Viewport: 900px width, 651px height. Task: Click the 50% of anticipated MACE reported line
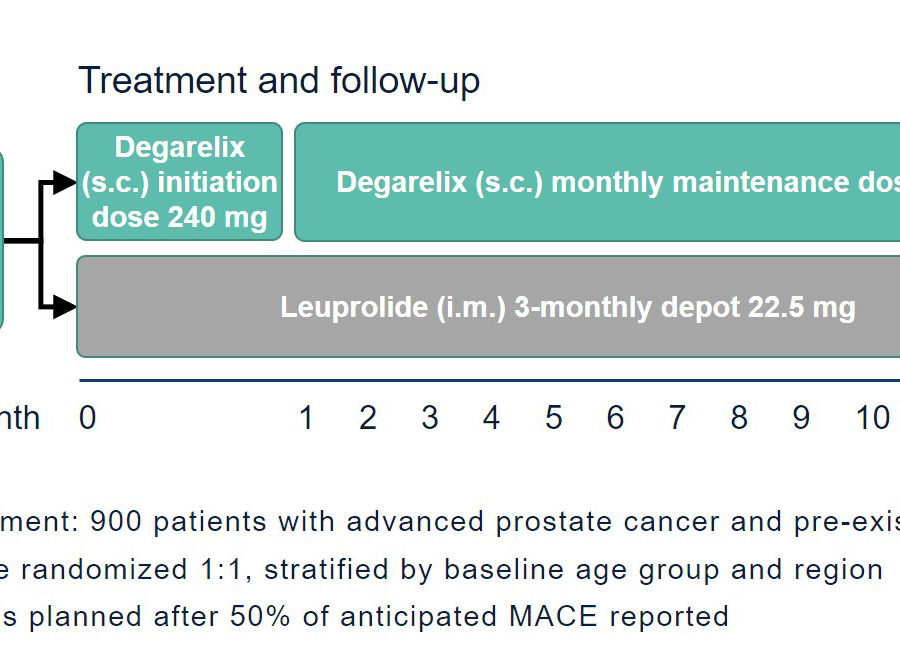pyautogui.click(x=364, y=617)
